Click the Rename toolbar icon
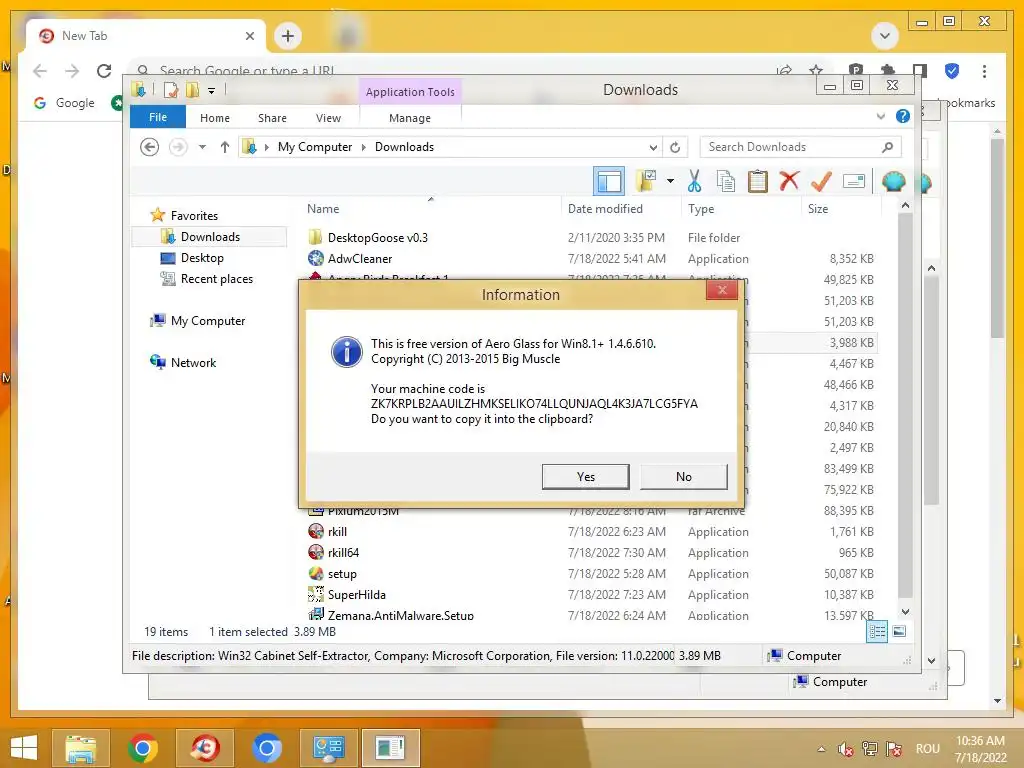The image size is (1024, 768). (854, 181)
